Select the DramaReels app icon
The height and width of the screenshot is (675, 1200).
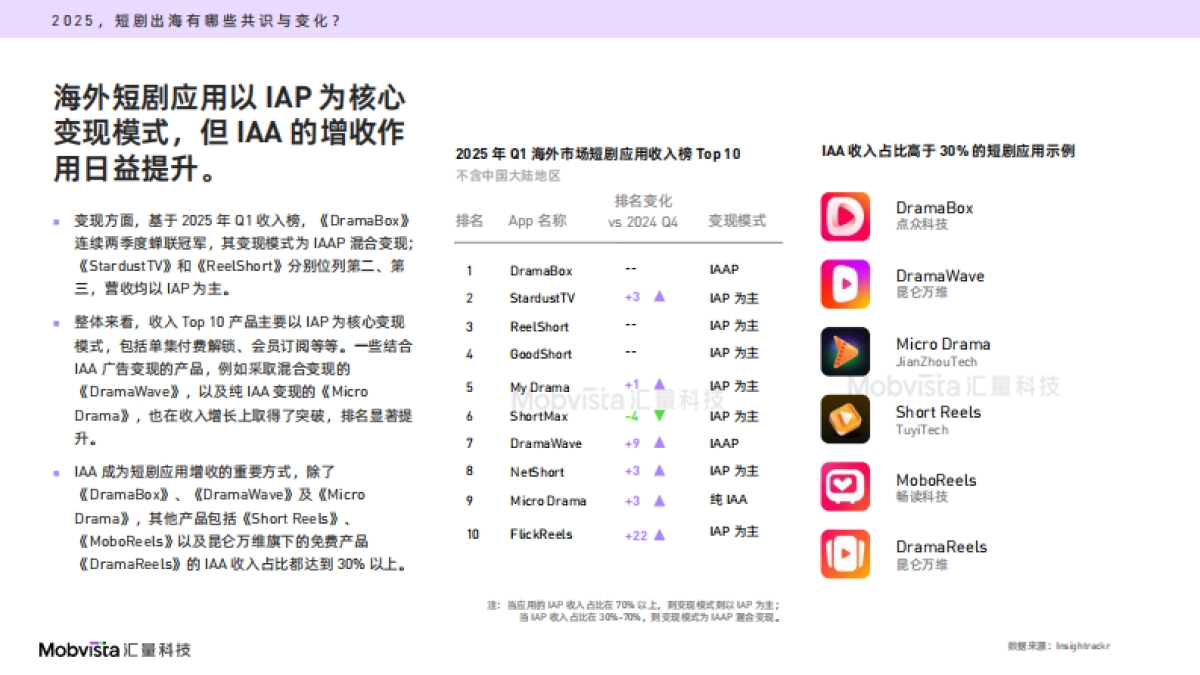tap(845, 554)
